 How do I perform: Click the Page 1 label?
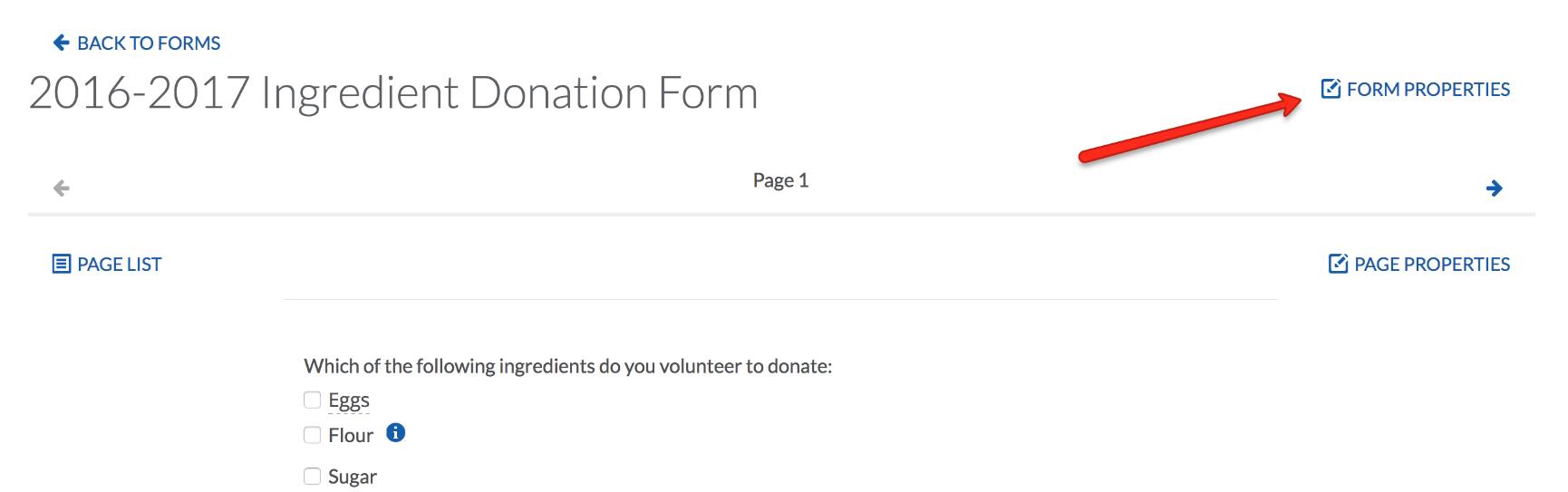click(x=780, y=180)
